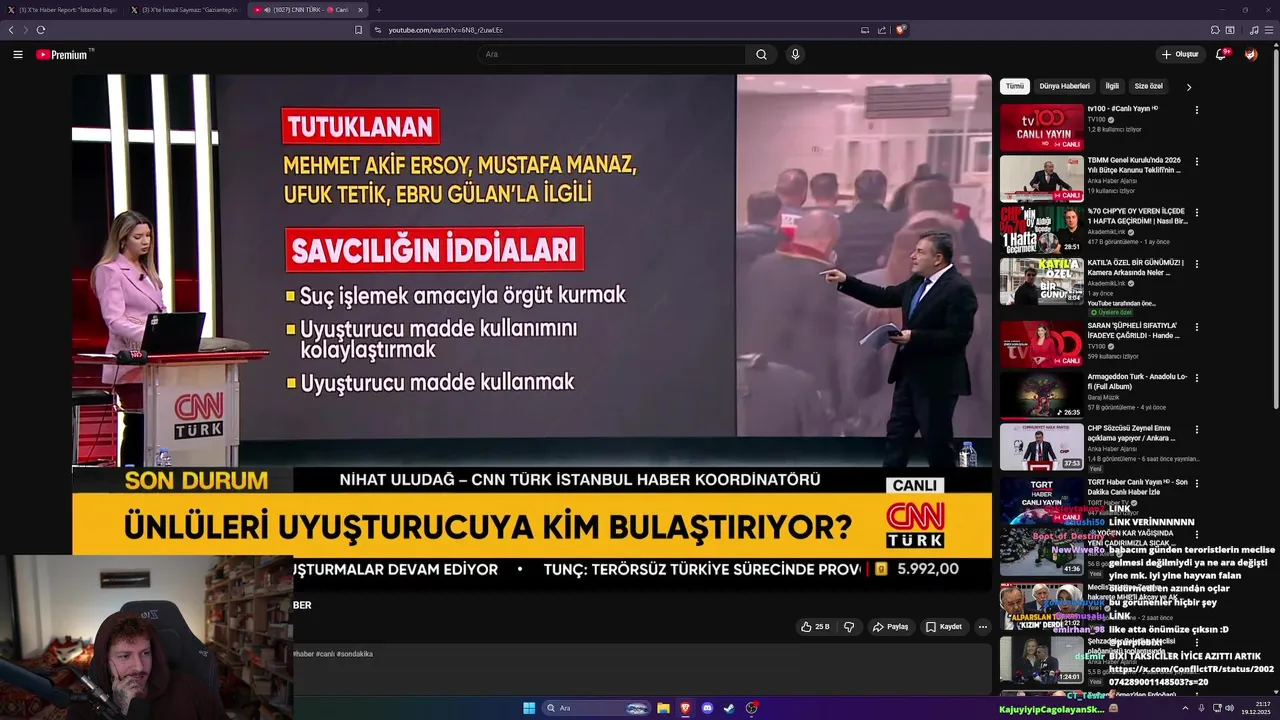Click the Paylaş share button
Screen dimensions: 1280x720
coord(890,627)
